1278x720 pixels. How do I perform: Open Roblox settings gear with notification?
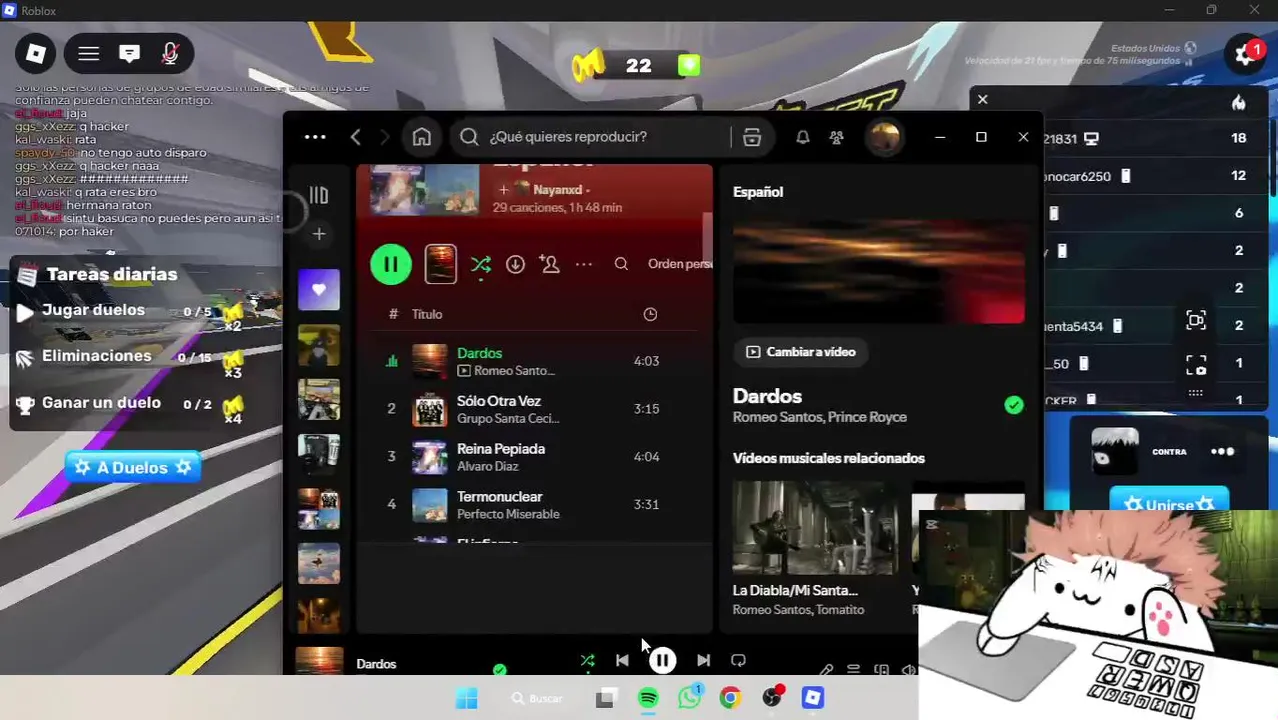(x=1246, y=55)
